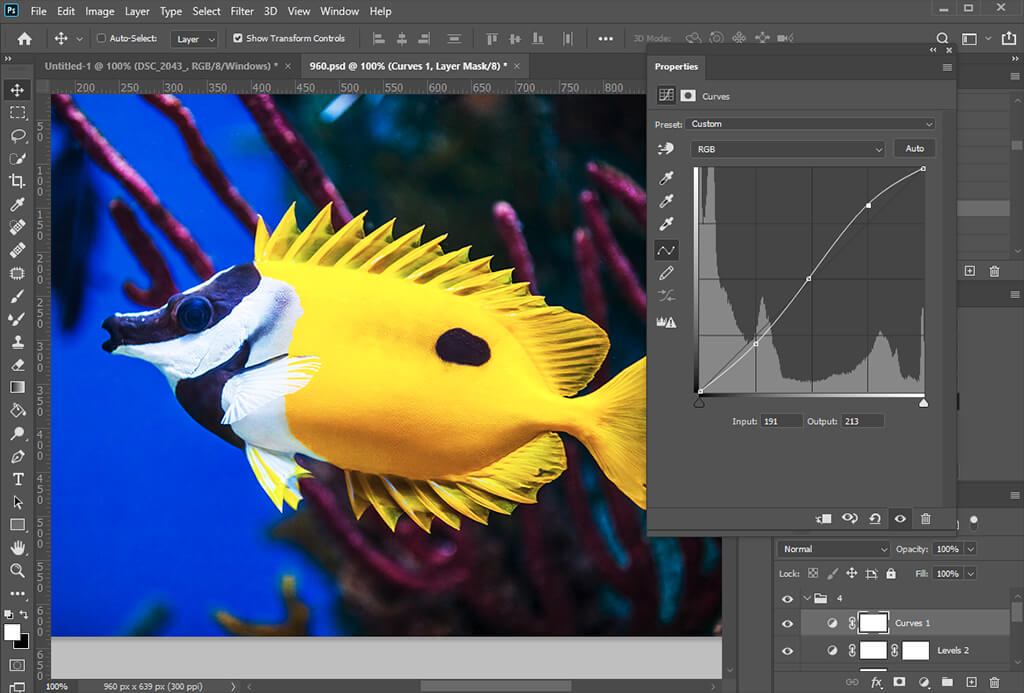Toggle view previous state in Properties
Screen dimensions: 1024x693
(x=850, y=519)
